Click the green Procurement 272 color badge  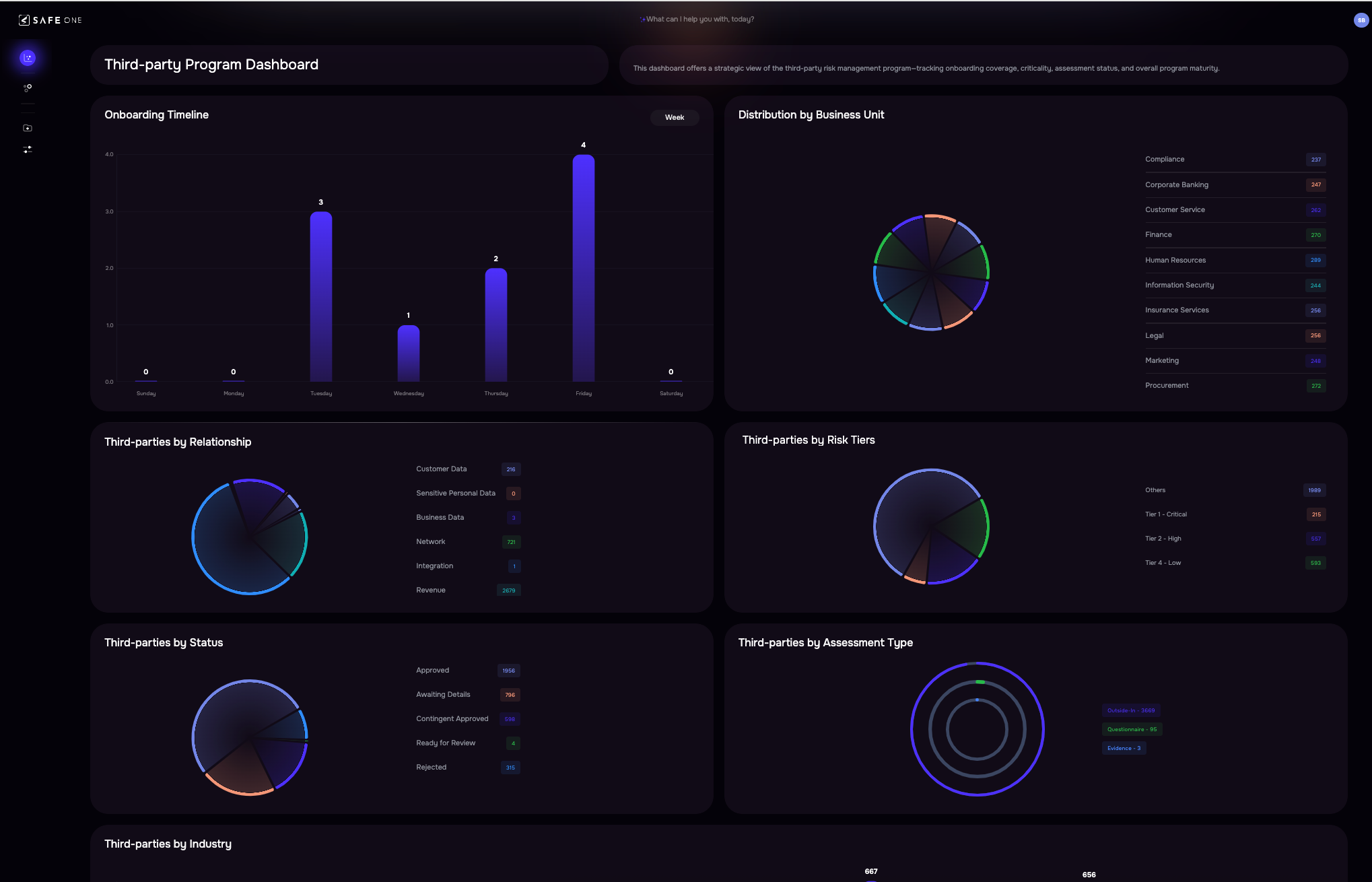1315,386
